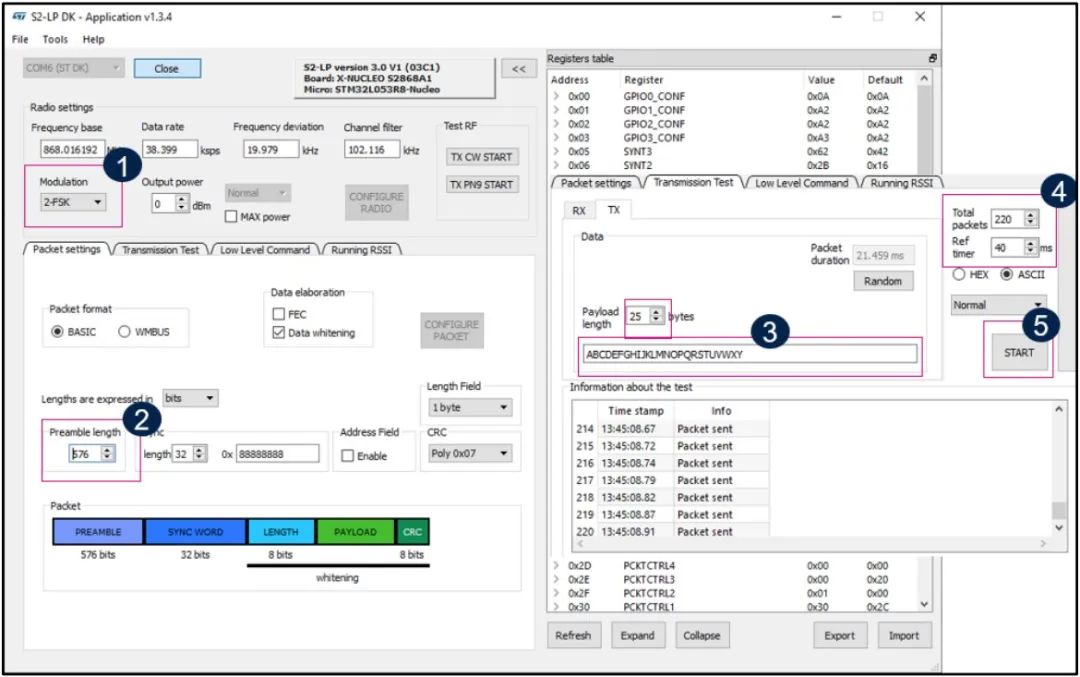Screen dimensions: 1080x677
Task: Click the Output power dBm stepper
Action: point(181,203)
